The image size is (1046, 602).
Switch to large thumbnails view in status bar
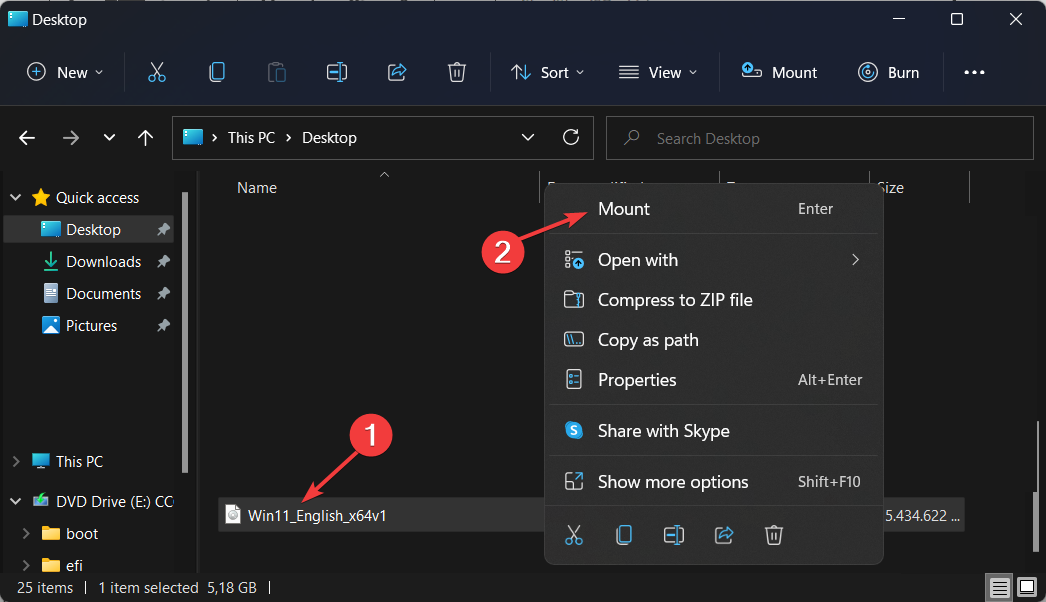pyautogui.click(x=1026, y=587)
